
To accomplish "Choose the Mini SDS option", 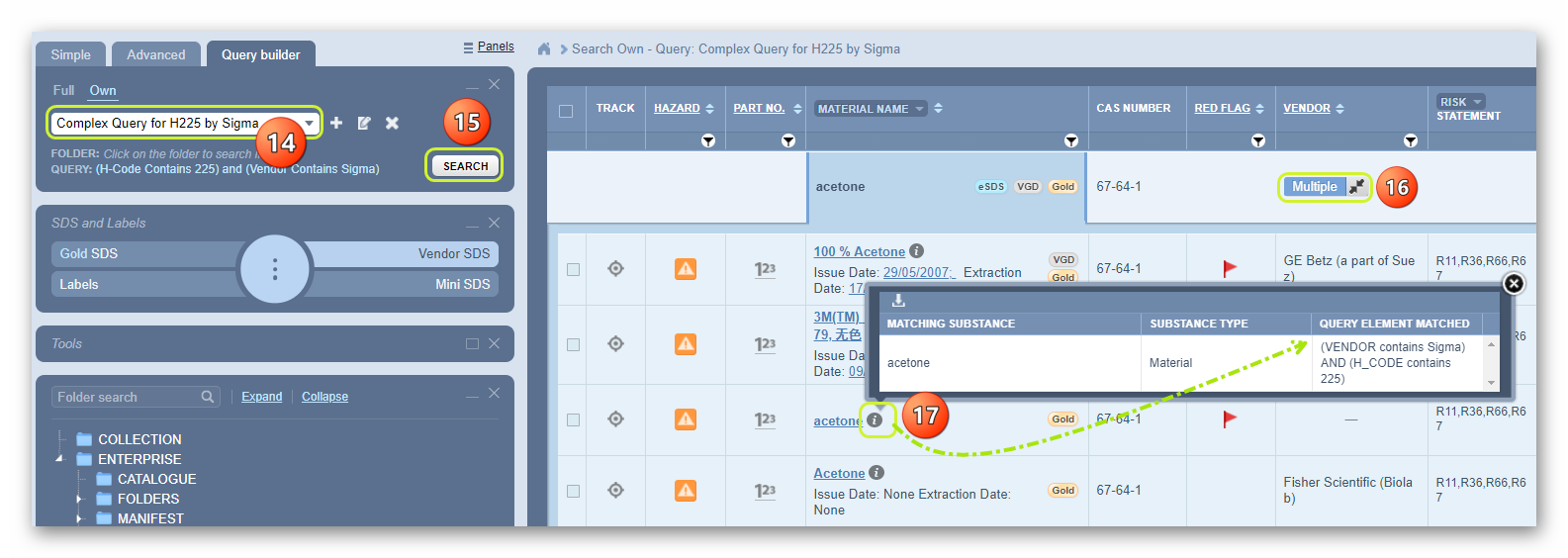I will (404, 284).
